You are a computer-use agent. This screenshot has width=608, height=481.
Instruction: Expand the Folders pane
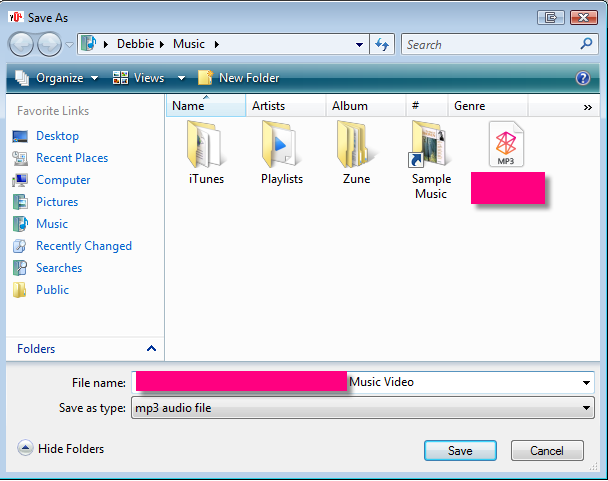pos(151,349)
